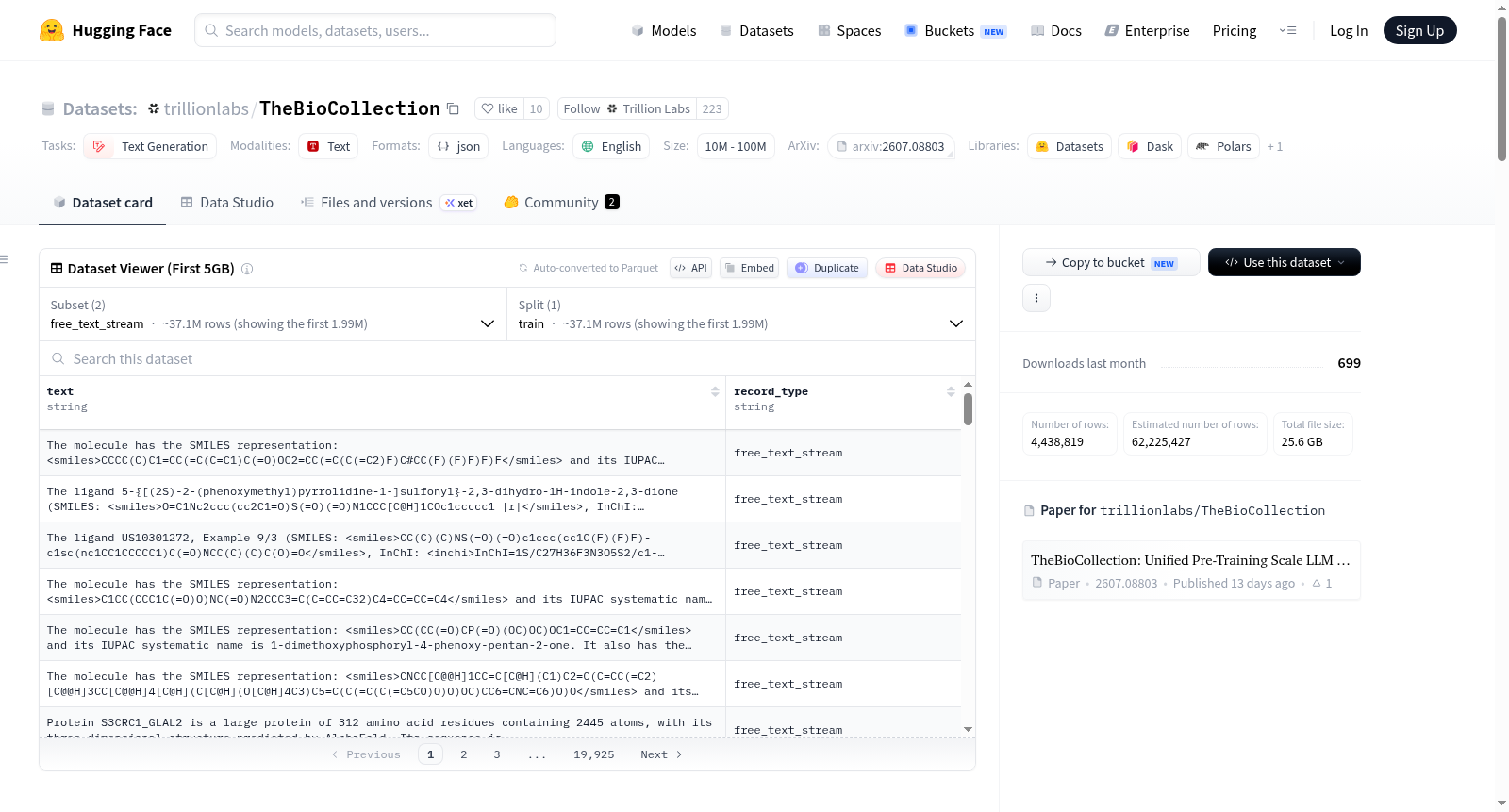Image resolution: width=1509 pixels, height=812 pixels.
Task: Open Docs in top navigation
Action: tap(1055, 30)
